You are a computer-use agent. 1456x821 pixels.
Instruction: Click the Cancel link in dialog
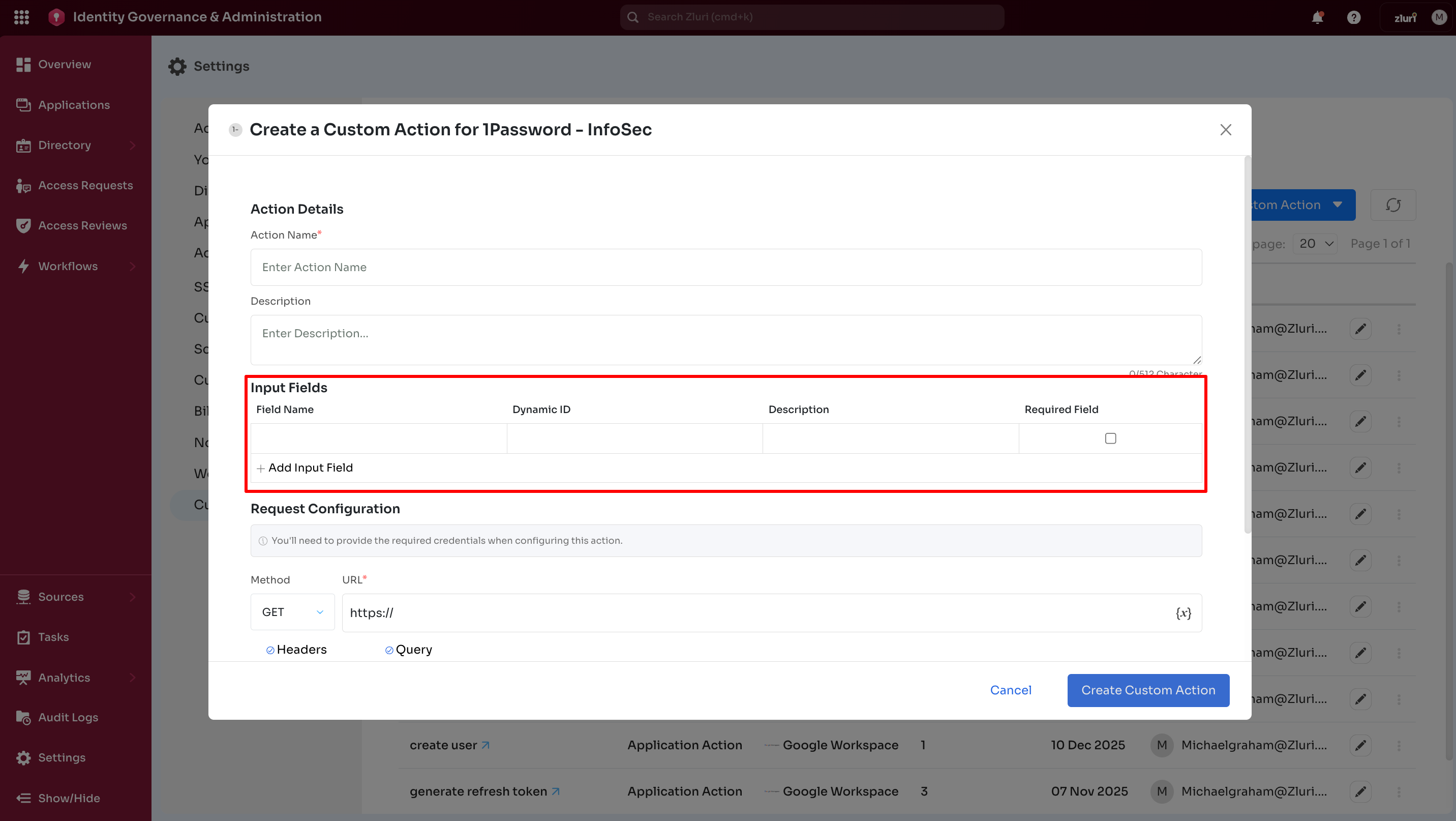tap(1010, 690)
